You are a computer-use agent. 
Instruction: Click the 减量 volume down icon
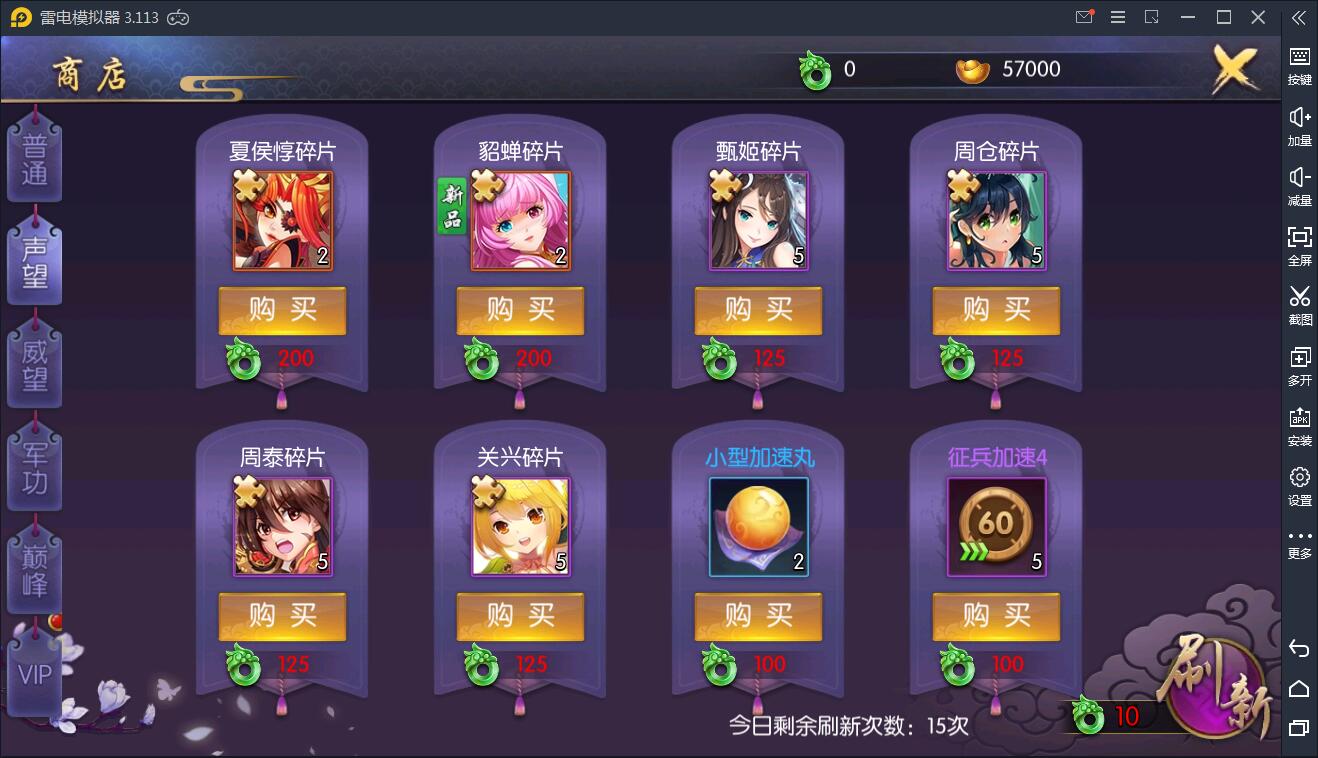1299,187
